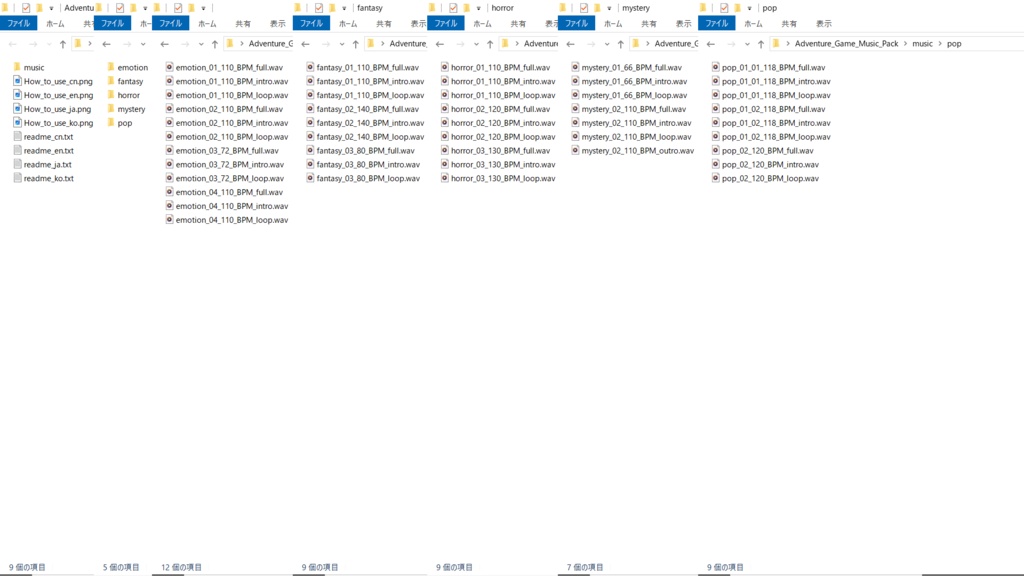Open recent locations dropdown in fantasy window
This screenshot has height=582, width=1024.
342,44
